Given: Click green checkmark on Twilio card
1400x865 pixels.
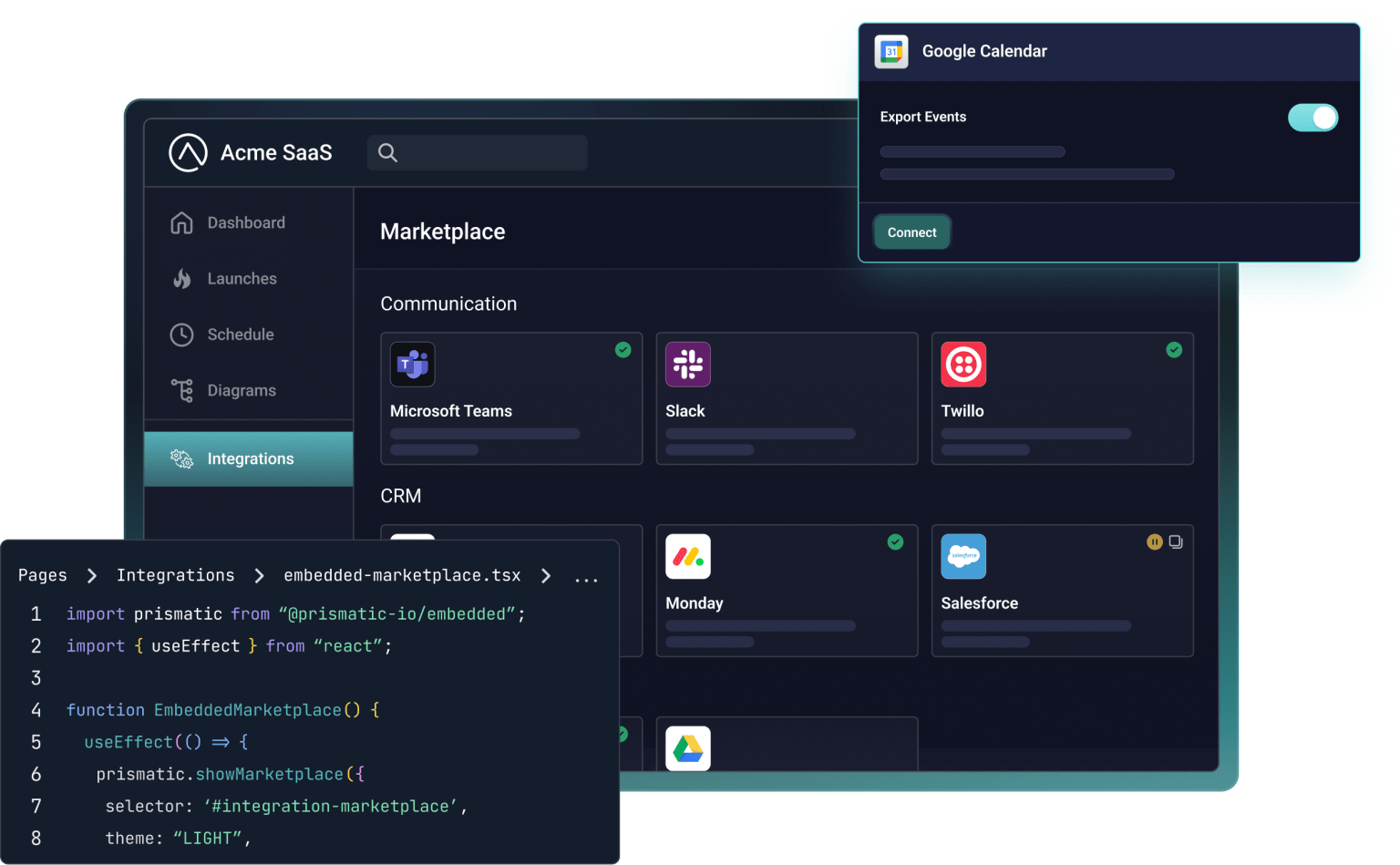Looking at the screenshot, I should pos(1174,350).
